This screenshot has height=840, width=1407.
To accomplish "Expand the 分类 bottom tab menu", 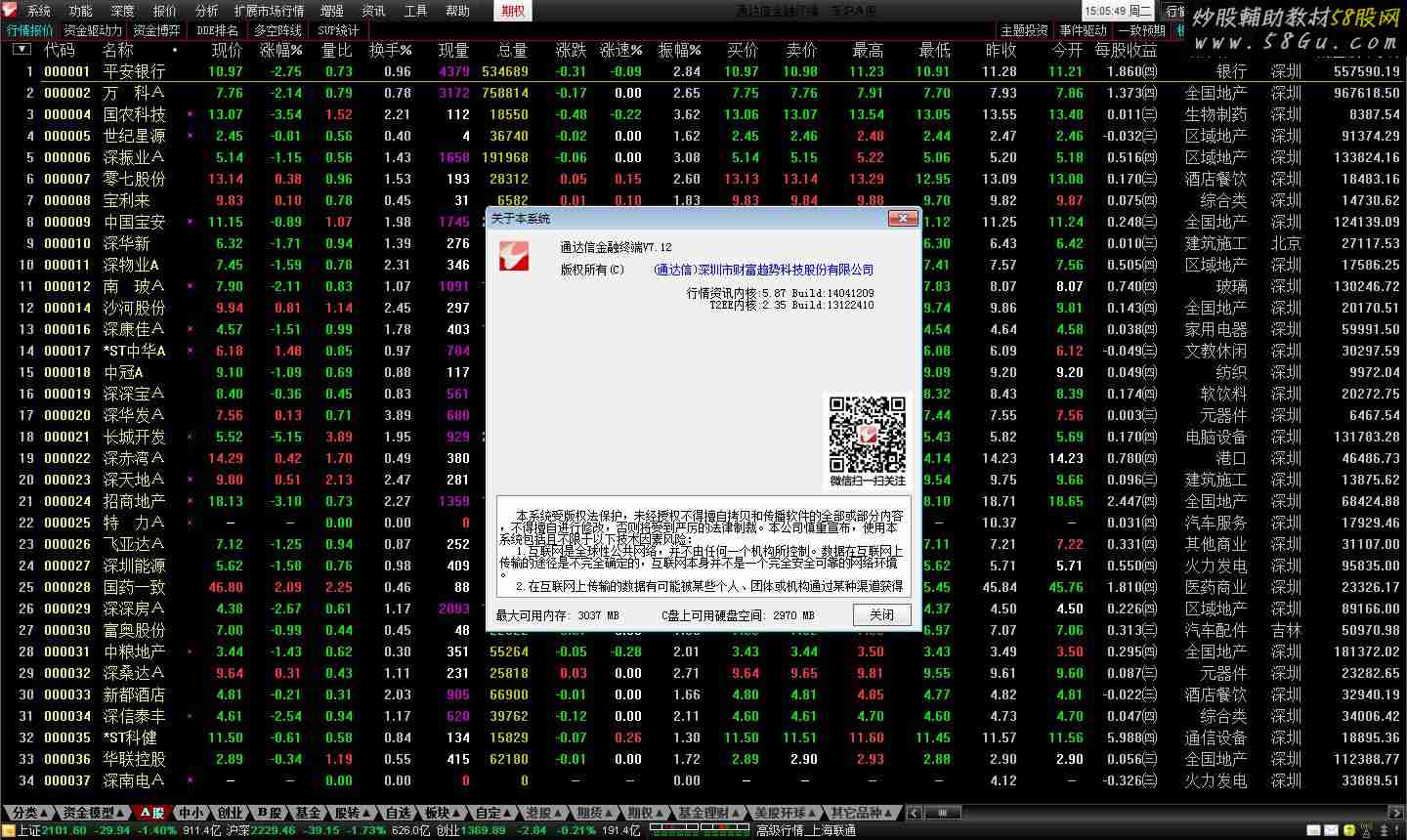I will (29, 813).
